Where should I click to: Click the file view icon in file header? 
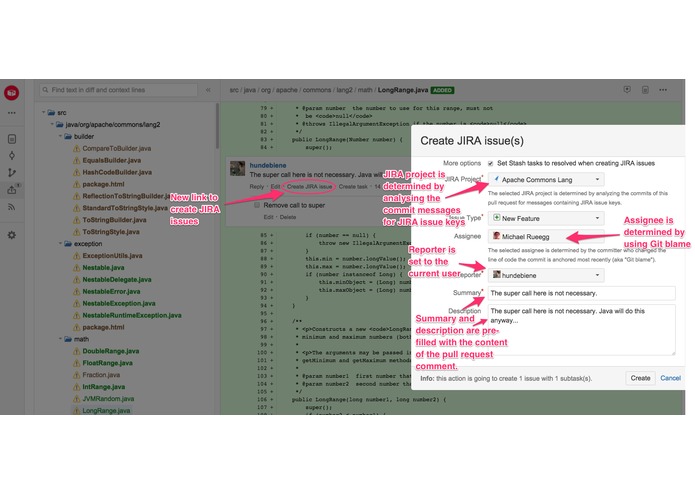(x=645, y=90)
